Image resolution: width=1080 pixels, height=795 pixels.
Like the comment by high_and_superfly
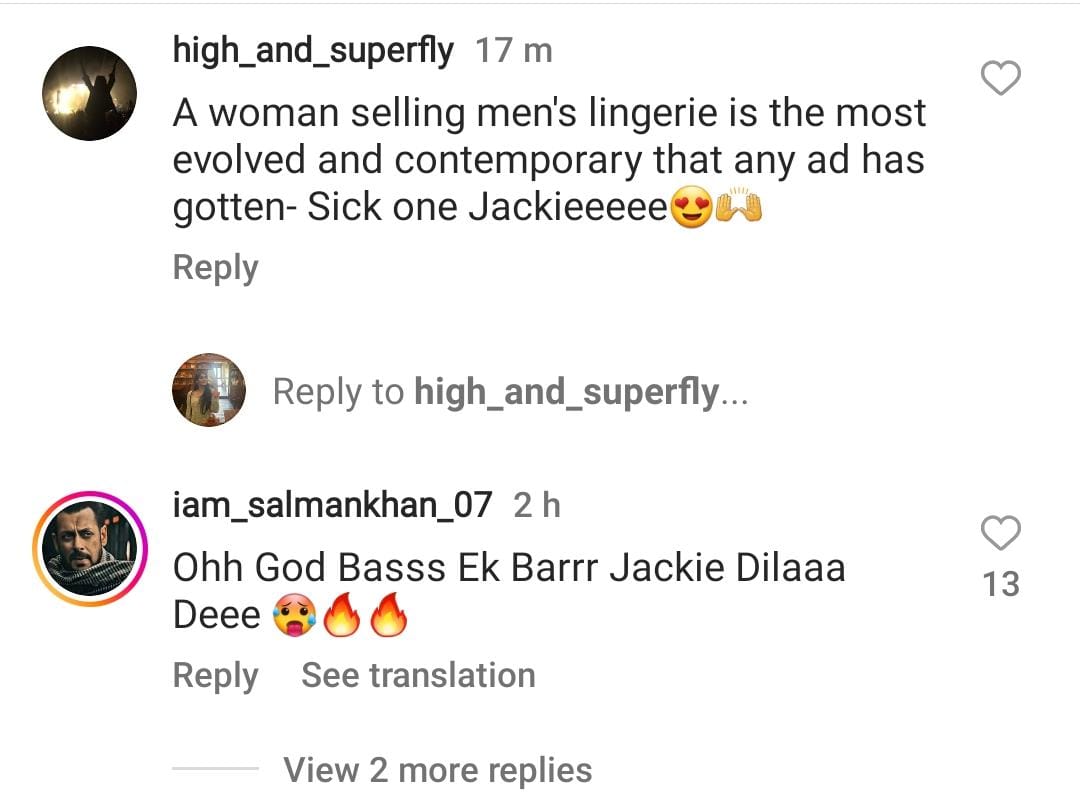(1000, 78)
